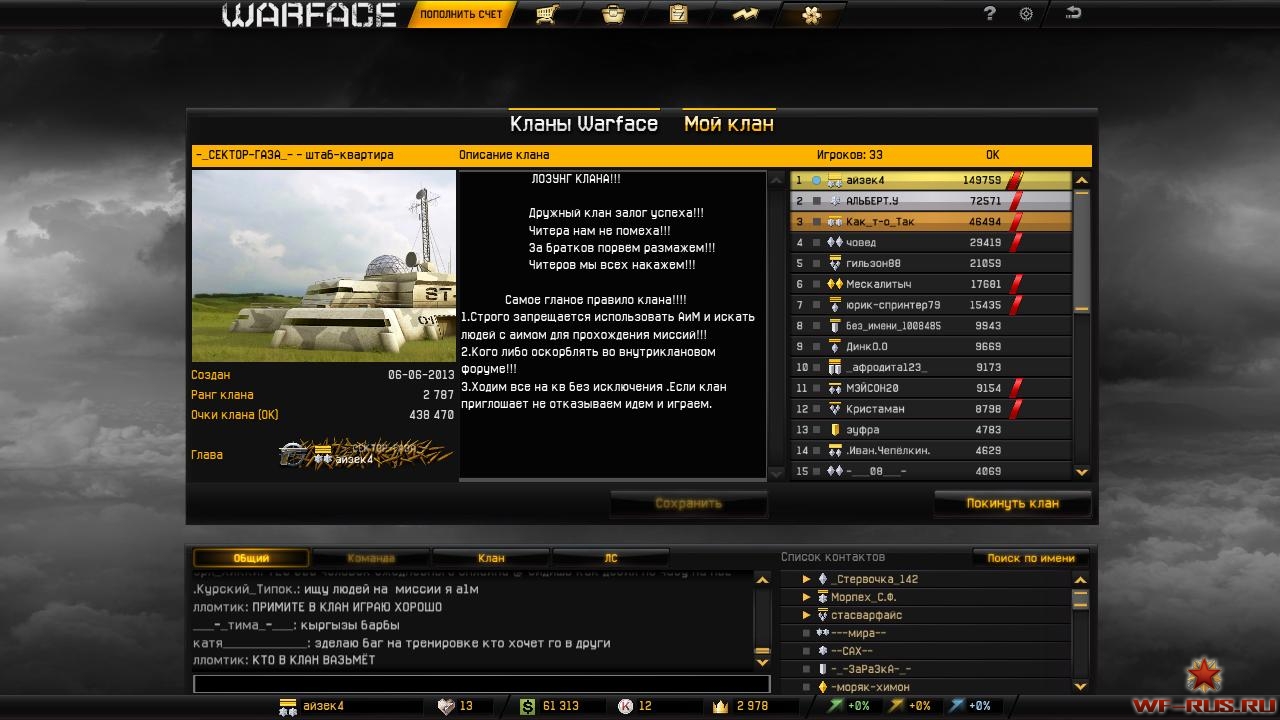The height and width of the screenshot is (720, 1280).
Task: Expand contact _Стервочка_142
Action: (x=807, y=579)
